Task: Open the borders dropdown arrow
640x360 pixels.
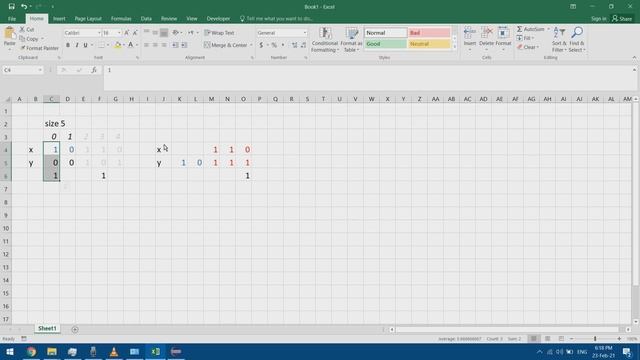Action: [108, 45]
